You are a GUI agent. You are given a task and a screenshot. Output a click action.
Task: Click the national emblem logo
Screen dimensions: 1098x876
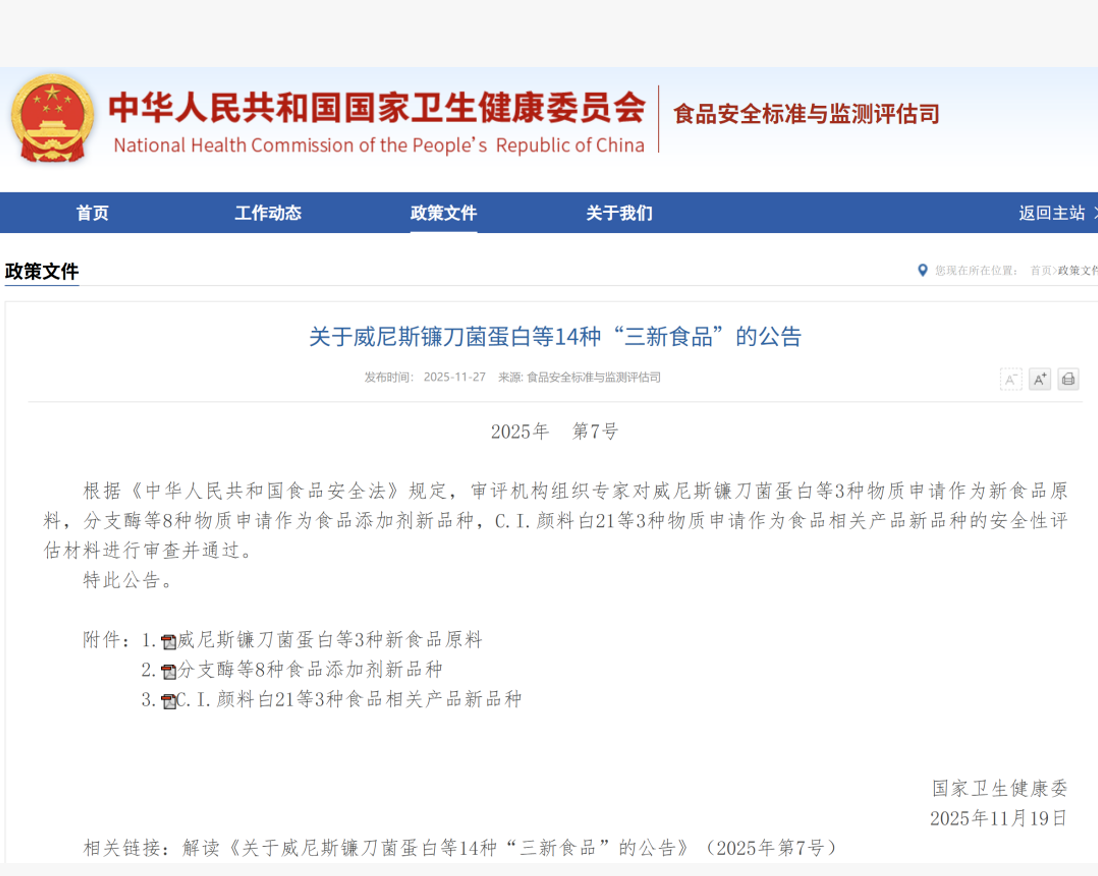point(53,118)
